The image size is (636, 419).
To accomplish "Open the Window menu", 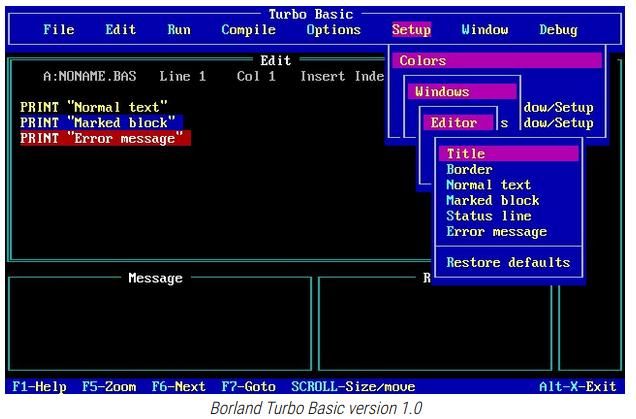I will (x=485, y=30).
